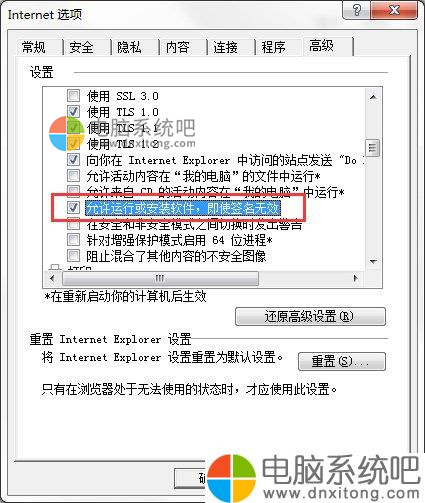Click the horizontal scroll left arrow
The width and height of the screenshot is (425, 503).
pyautogui.click(x=52, y=278)
